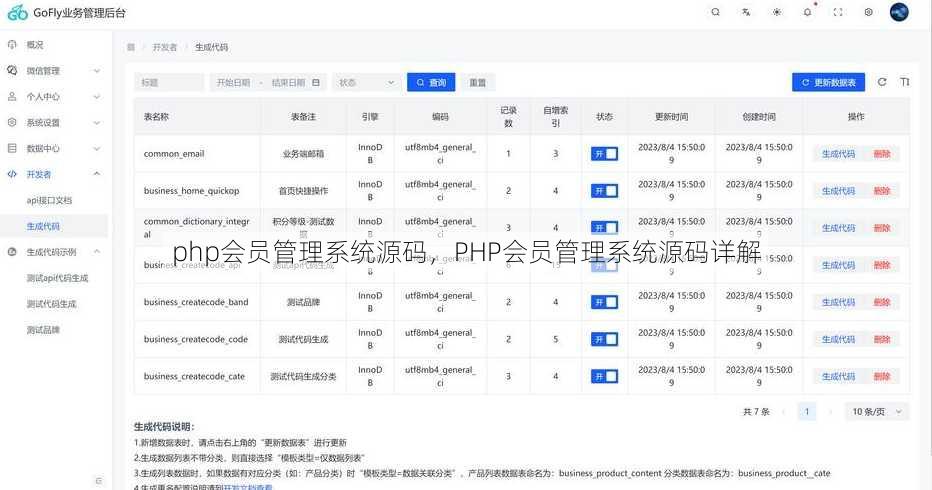932x490 pixels.
Task: Select page 1 in pagination
Action: (x=807, y=412)
